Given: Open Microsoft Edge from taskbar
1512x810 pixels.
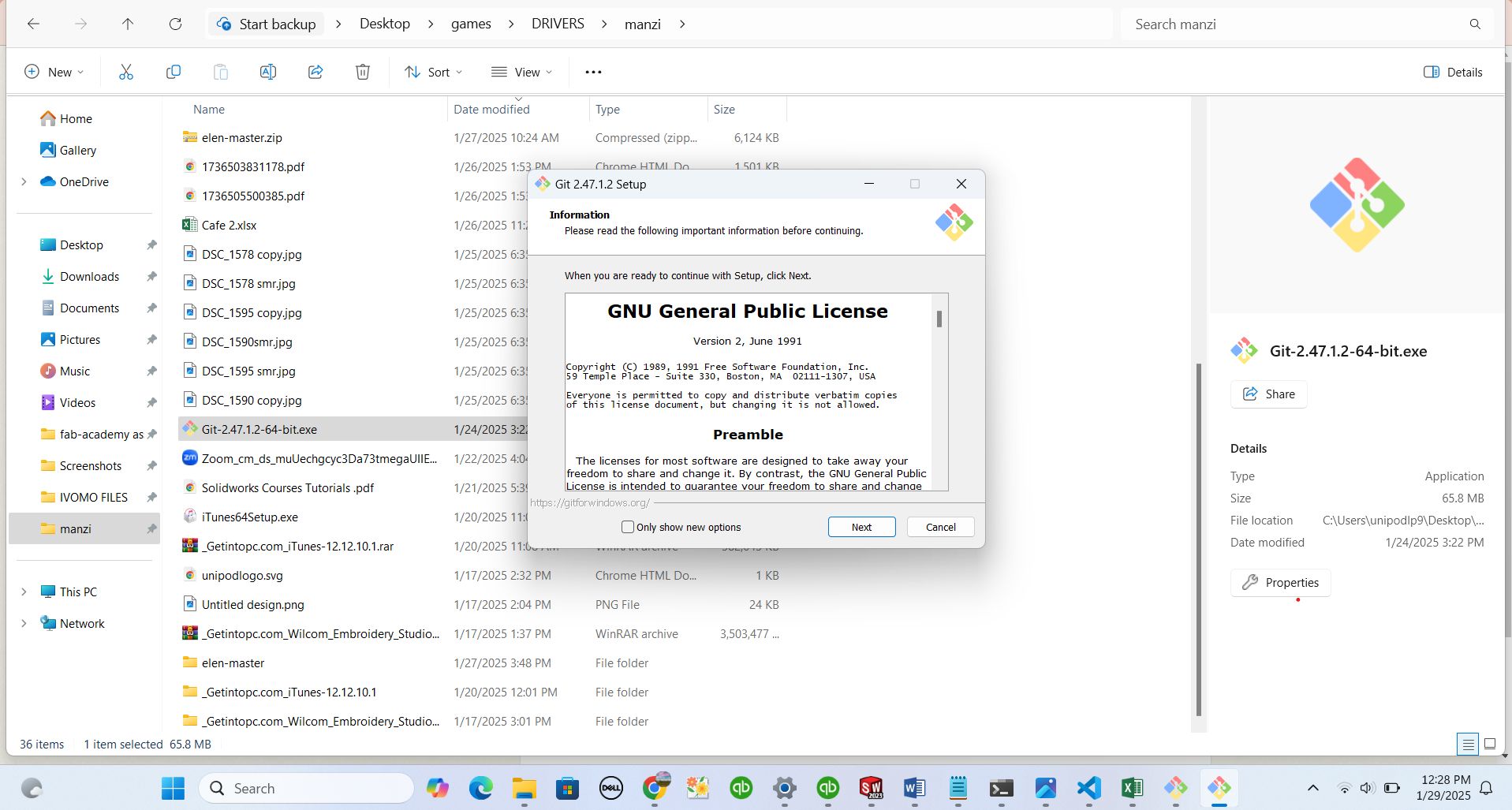Looking at the screenshot, I should 480,787.
